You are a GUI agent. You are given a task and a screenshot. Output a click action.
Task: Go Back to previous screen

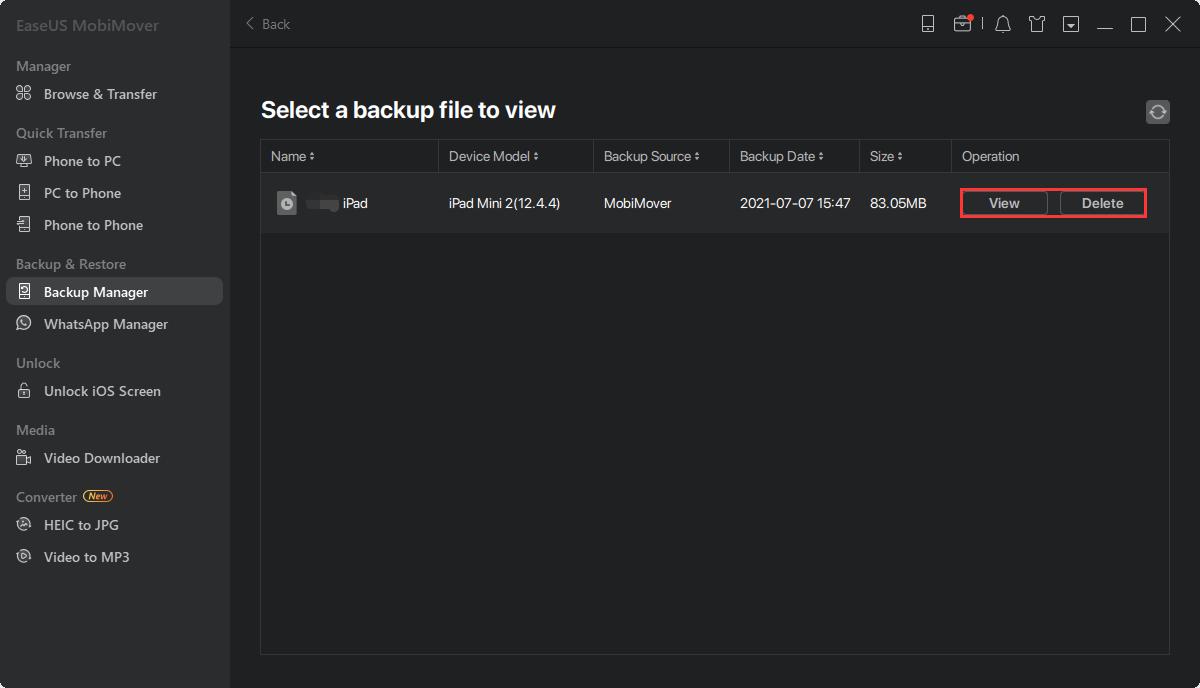tap(268, 24)
